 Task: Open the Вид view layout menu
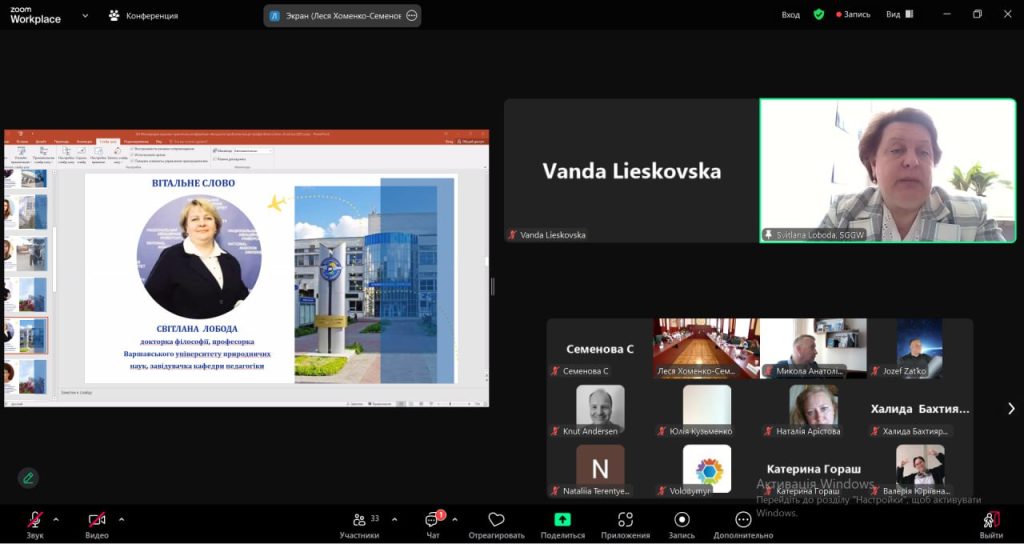[x=898, y=15]
